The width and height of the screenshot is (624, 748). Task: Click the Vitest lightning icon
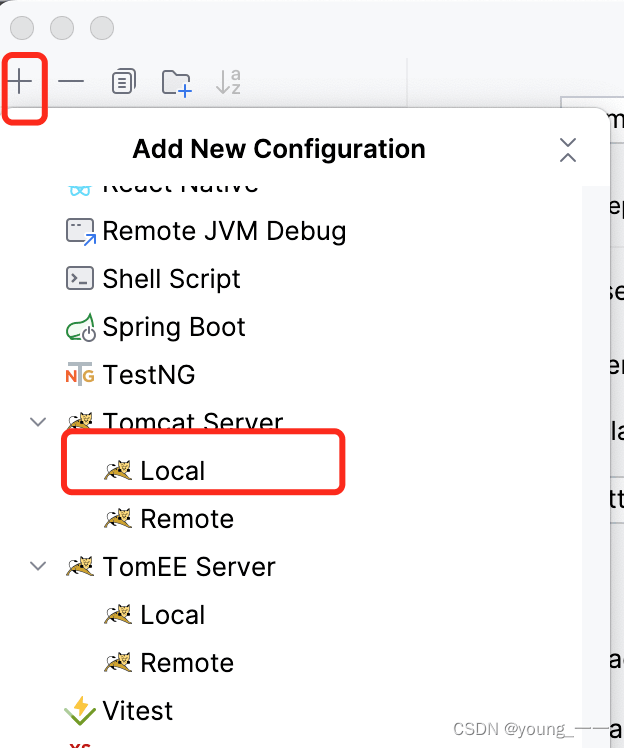pos(80,711)
